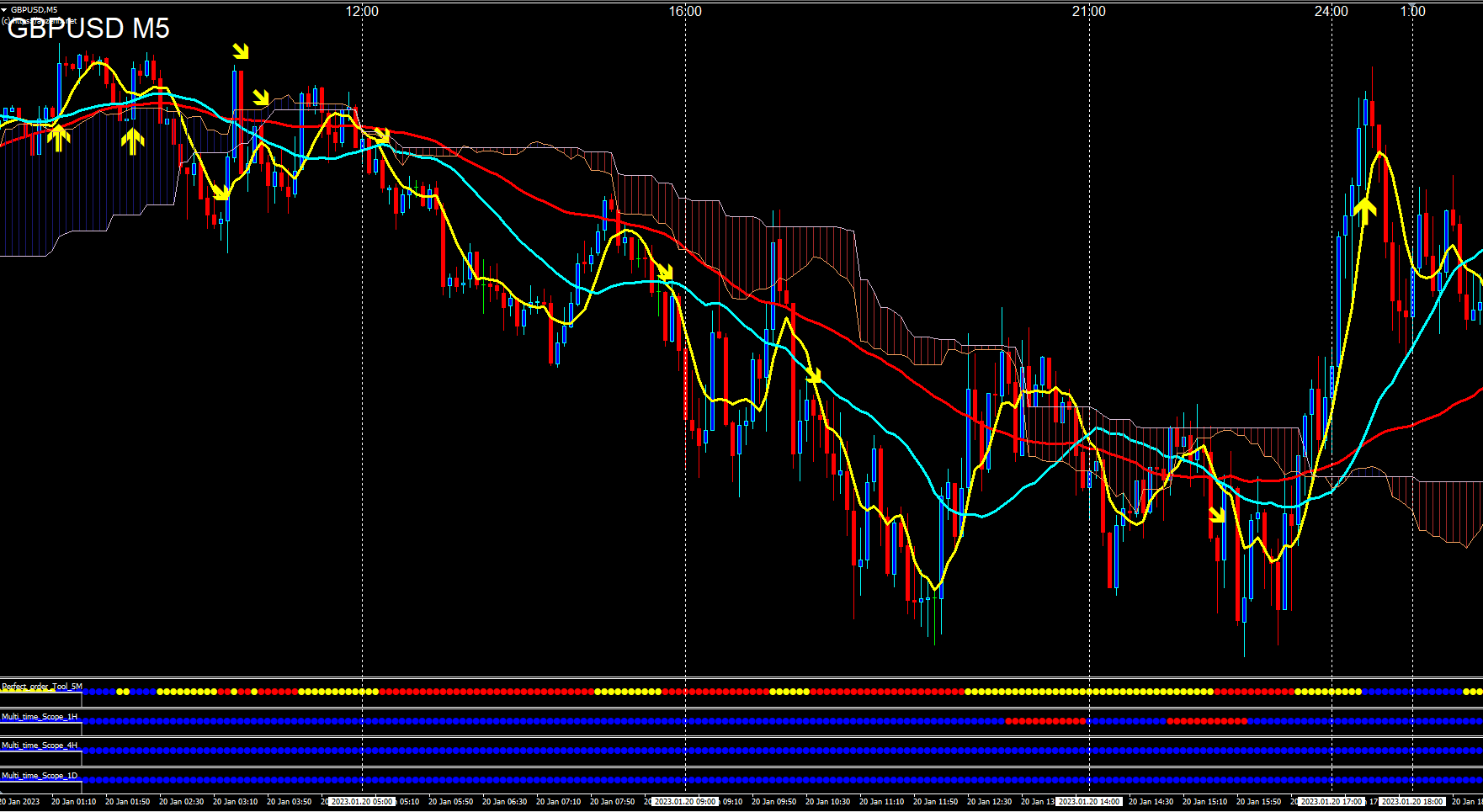This screenshot has height=812, width=1483.
Task: Click the 20 Jan 10:30 axis label
Action: (828, 802)
